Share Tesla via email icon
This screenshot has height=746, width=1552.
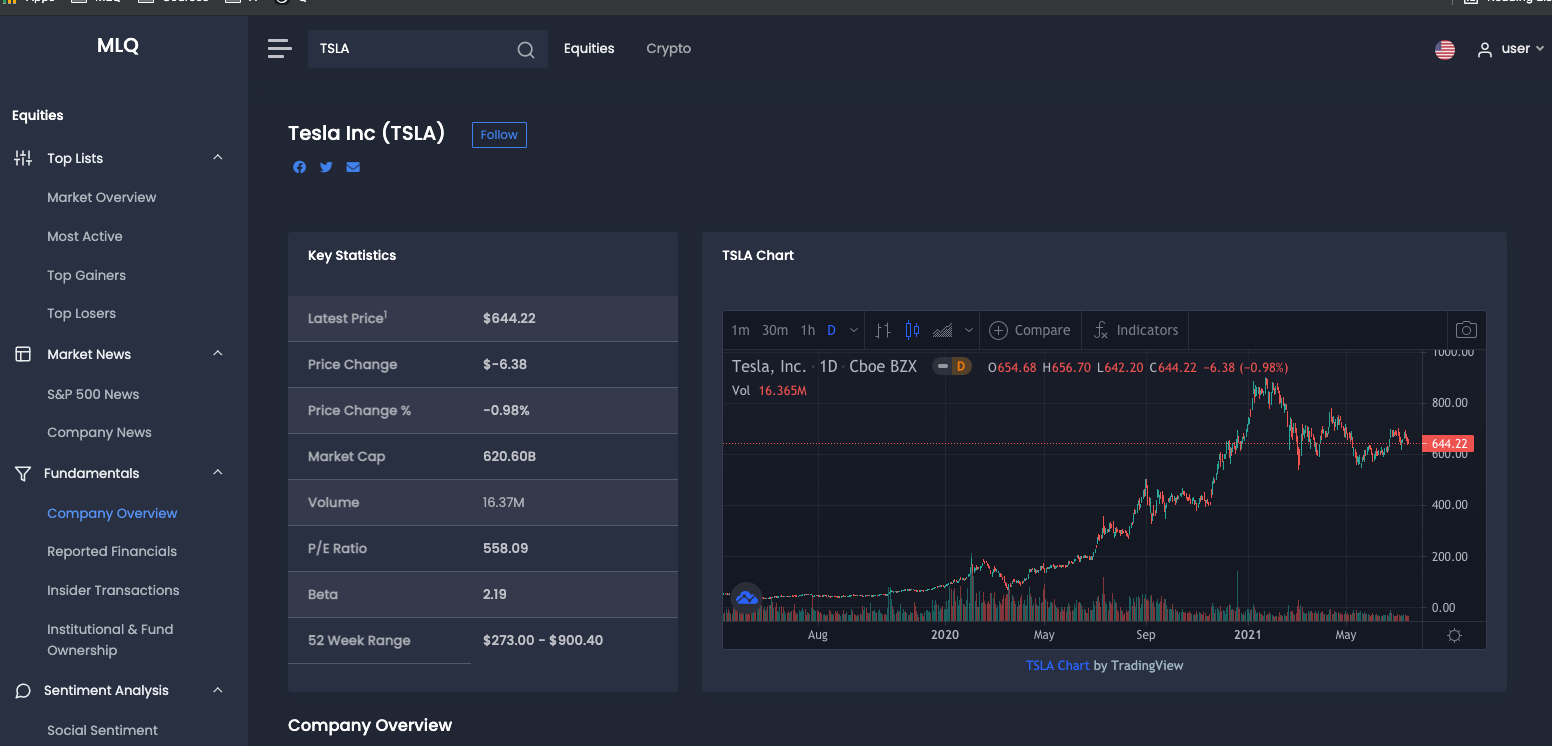[x=353, y=167]
